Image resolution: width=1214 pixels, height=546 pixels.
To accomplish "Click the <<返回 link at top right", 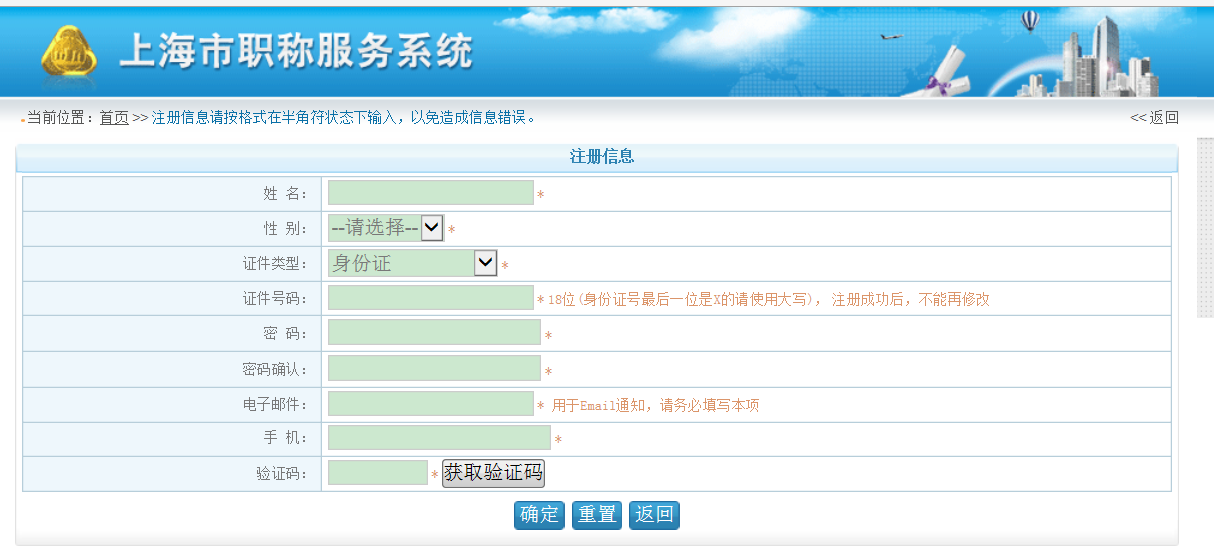I will point(1154,118).
